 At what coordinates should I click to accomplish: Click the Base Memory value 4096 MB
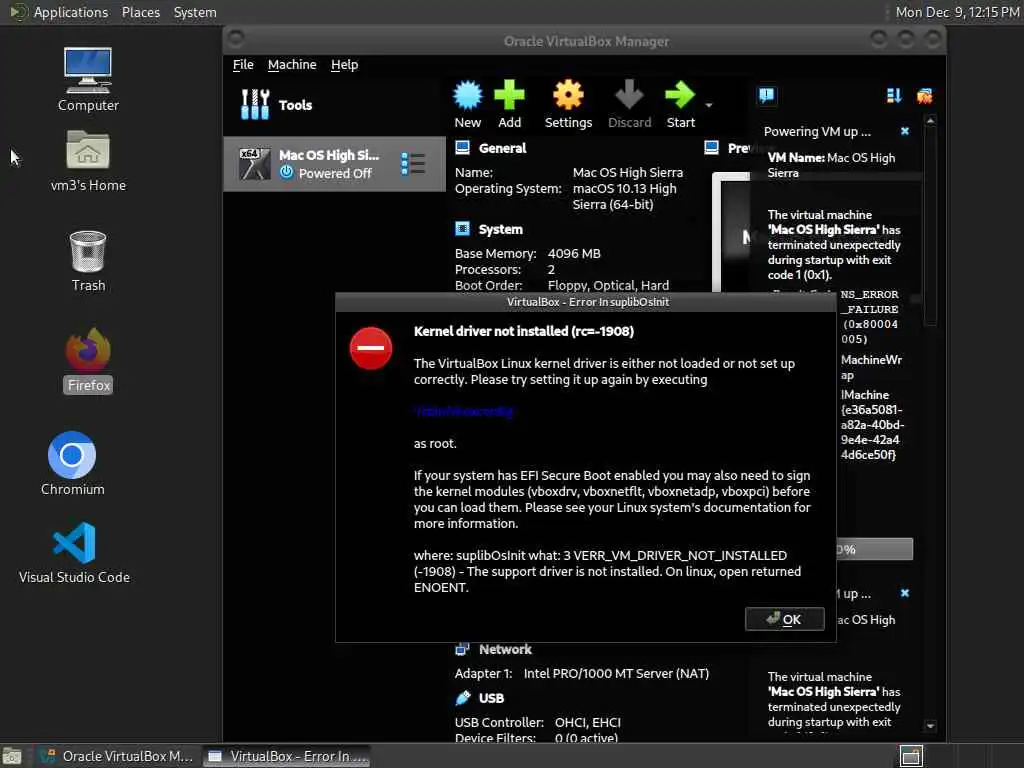(574, 253)
